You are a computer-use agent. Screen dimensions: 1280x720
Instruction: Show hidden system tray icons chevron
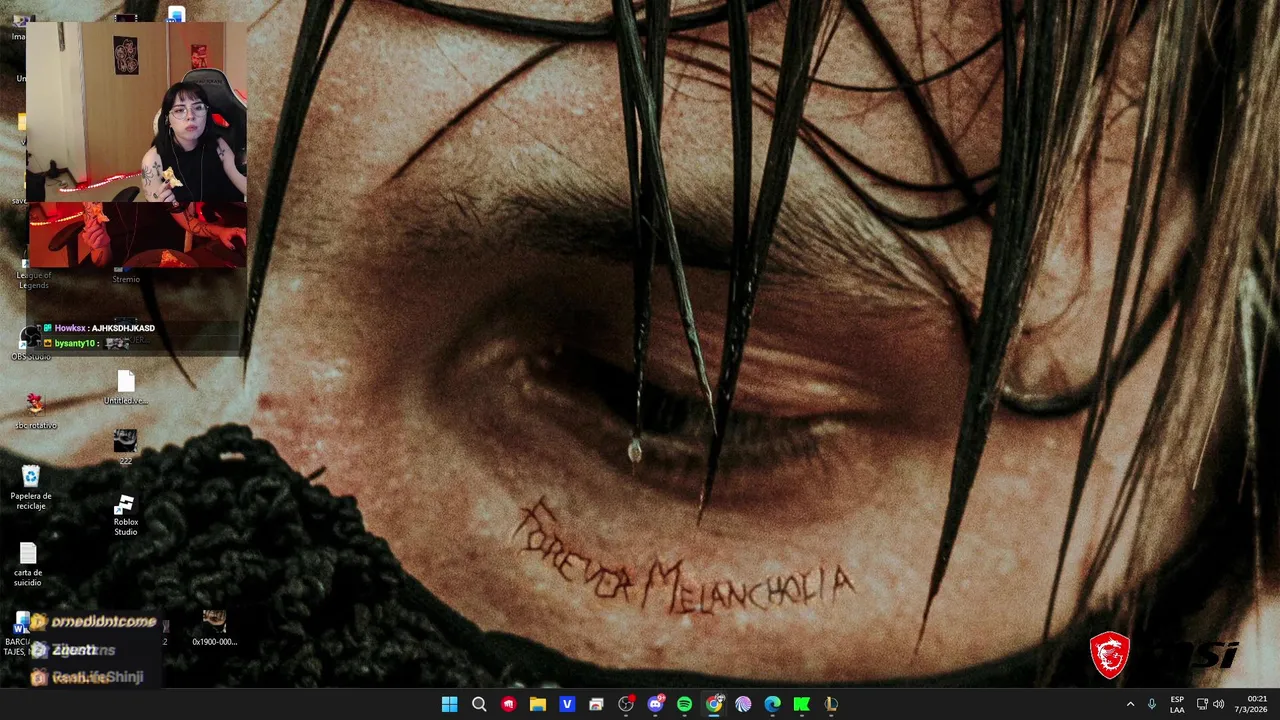[1130, 704]
